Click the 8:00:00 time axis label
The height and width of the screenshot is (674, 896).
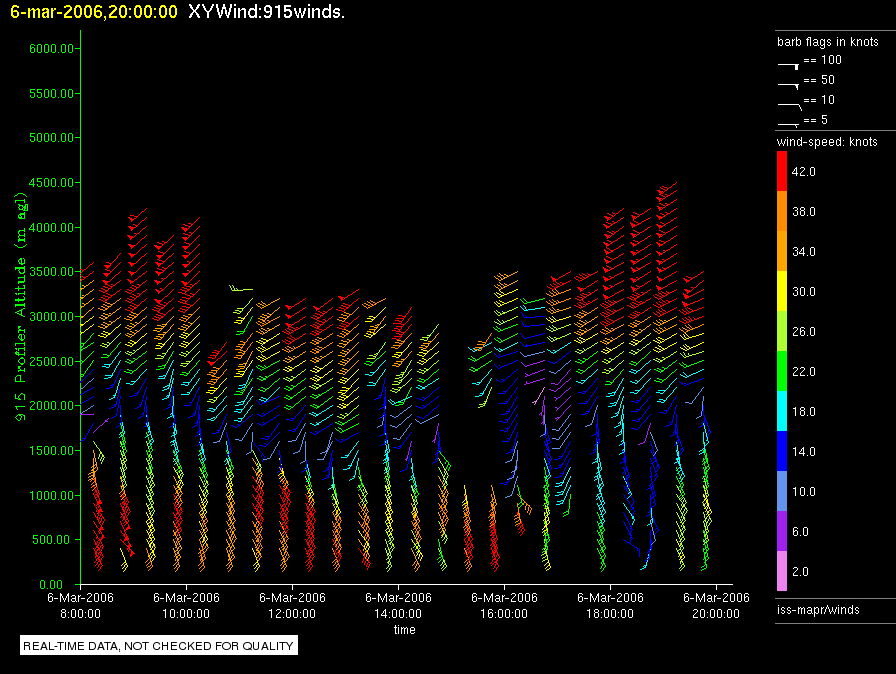pos(80,613)
